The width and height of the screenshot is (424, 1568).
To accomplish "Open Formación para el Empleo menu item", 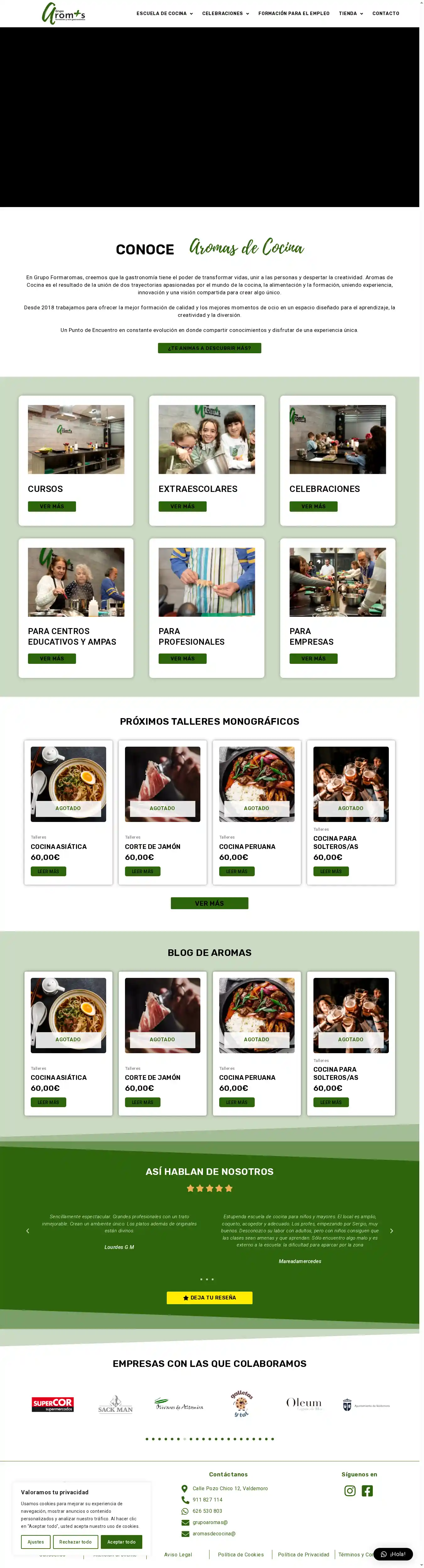I will point(294,13).
